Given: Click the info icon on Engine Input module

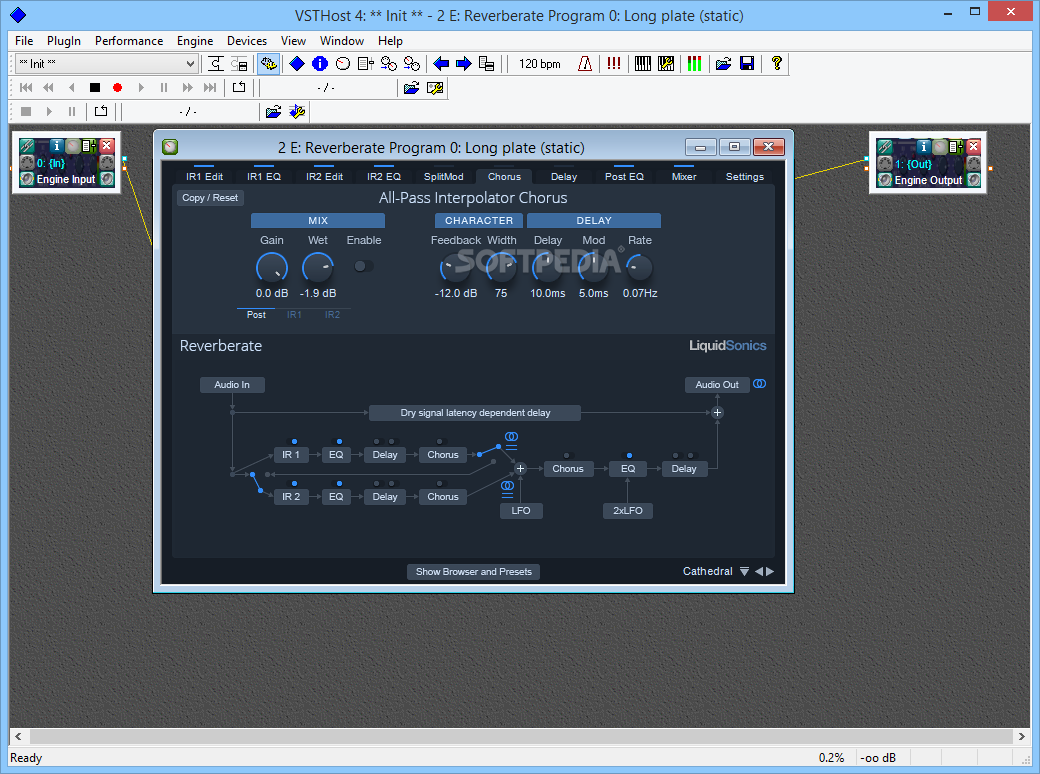Looking at the screenshot, I should [56, 146].
